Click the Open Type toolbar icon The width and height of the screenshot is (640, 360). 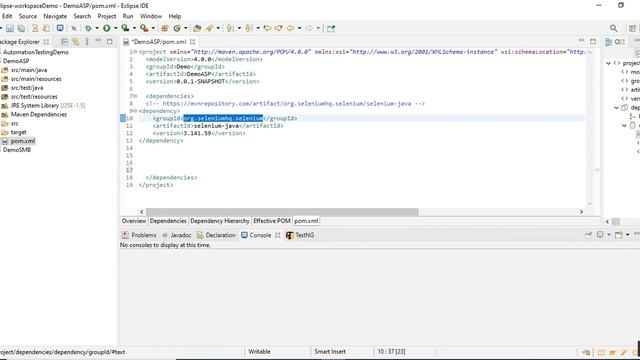197,28
